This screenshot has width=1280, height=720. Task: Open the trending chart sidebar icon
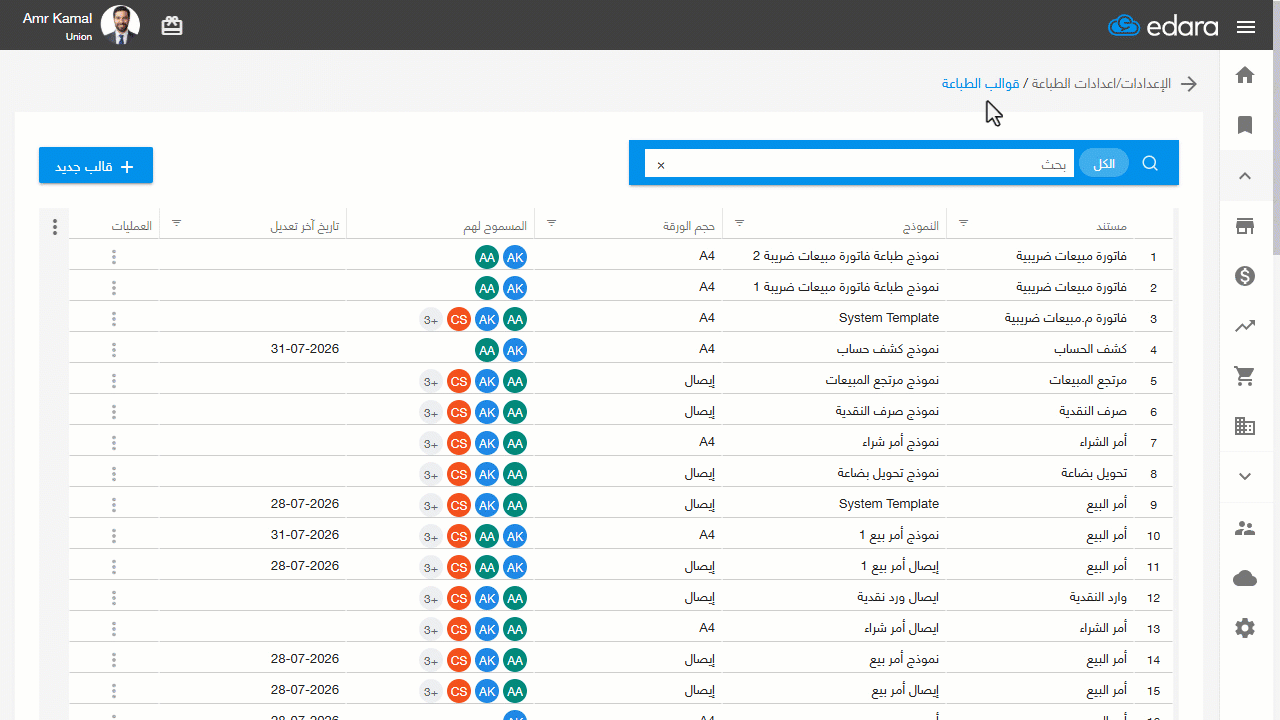coord(1245,326)
